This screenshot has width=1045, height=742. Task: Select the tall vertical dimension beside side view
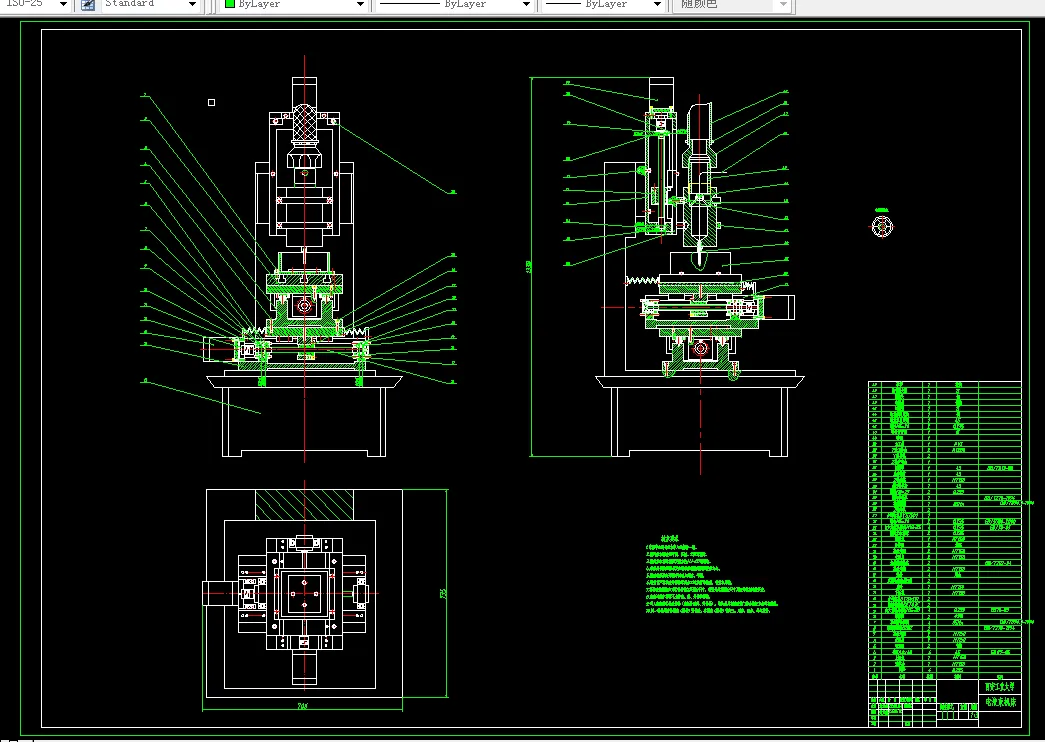pos(530,267)
